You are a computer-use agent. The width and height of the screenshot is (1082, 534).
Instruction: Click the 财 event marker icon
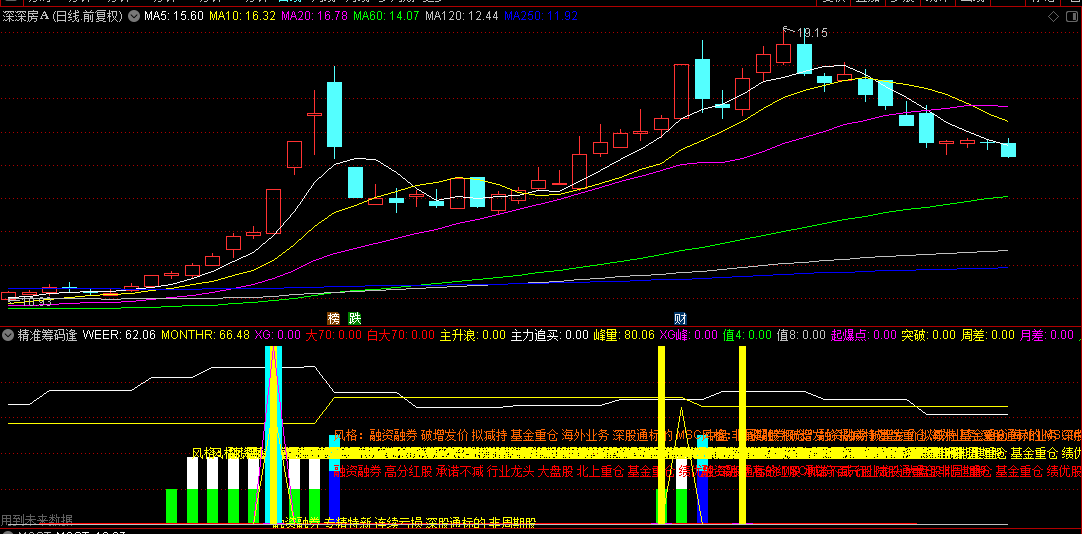[x=680, y=319]
